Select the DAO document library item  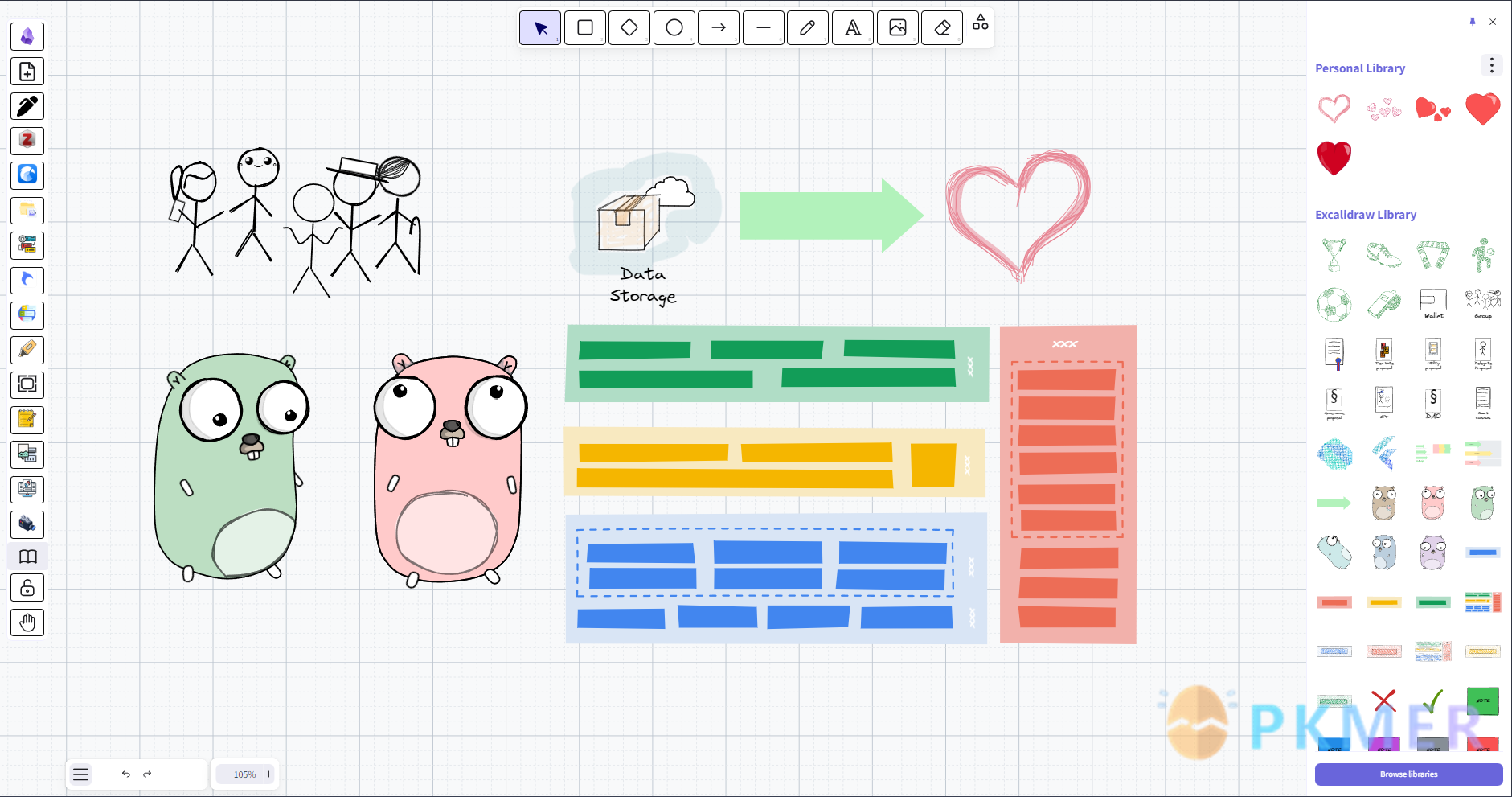[1433, 404]
